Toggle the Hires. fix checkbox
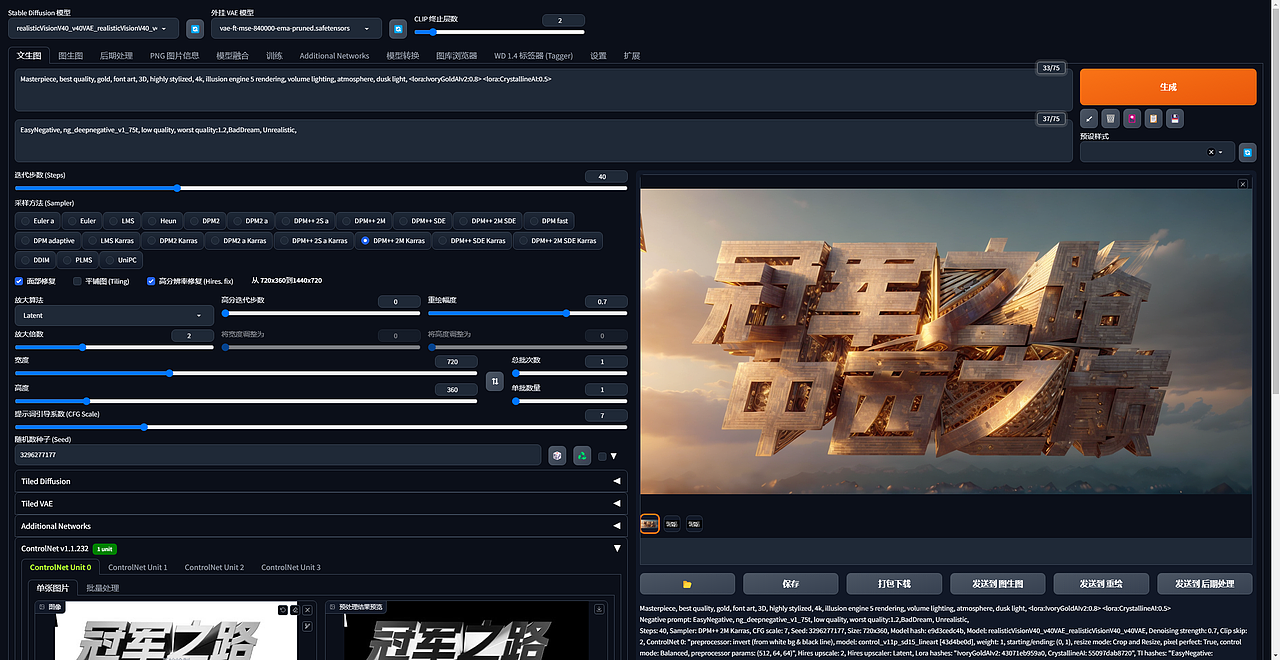The height and width of the screenshot is (660, 1280). (151, 281)
